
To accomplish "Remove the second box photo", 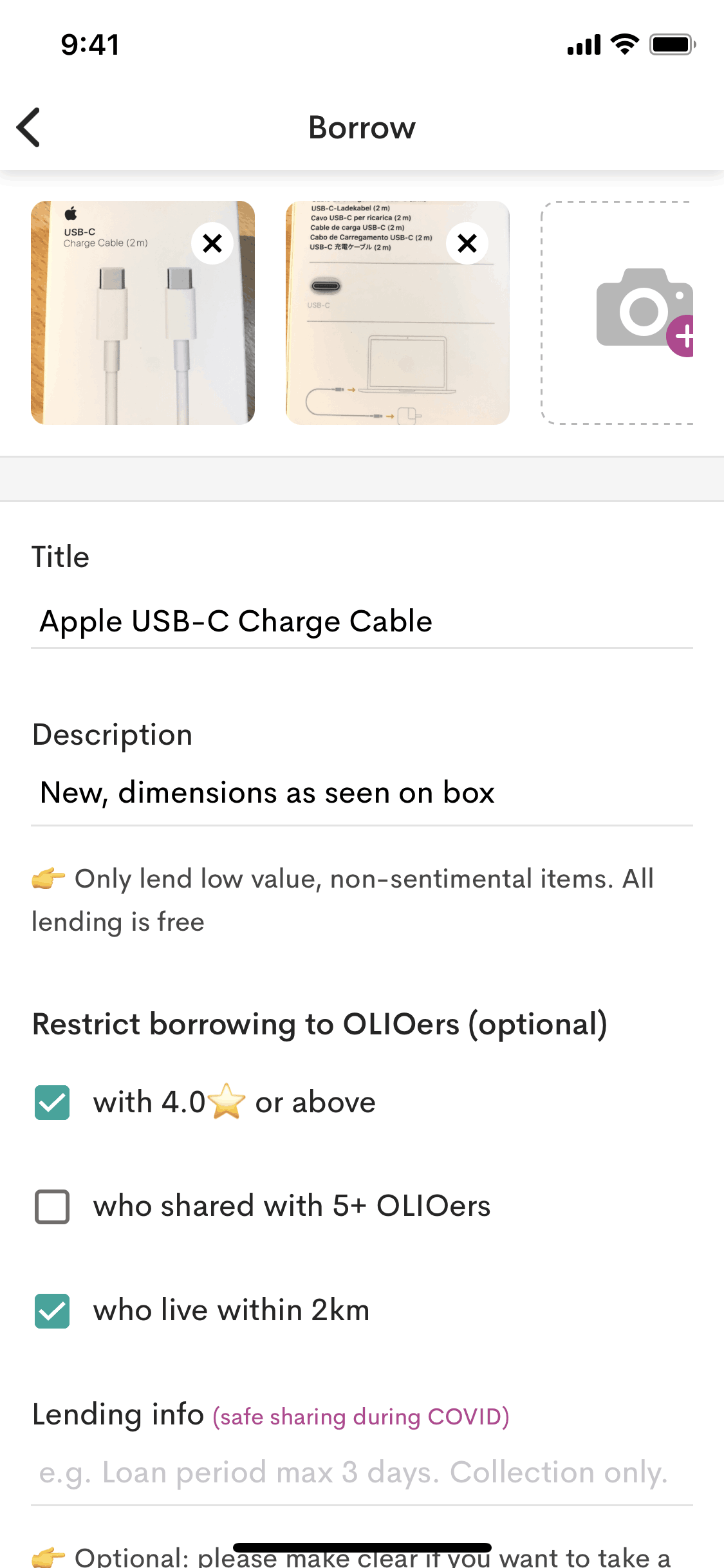I will click(467, 243).
